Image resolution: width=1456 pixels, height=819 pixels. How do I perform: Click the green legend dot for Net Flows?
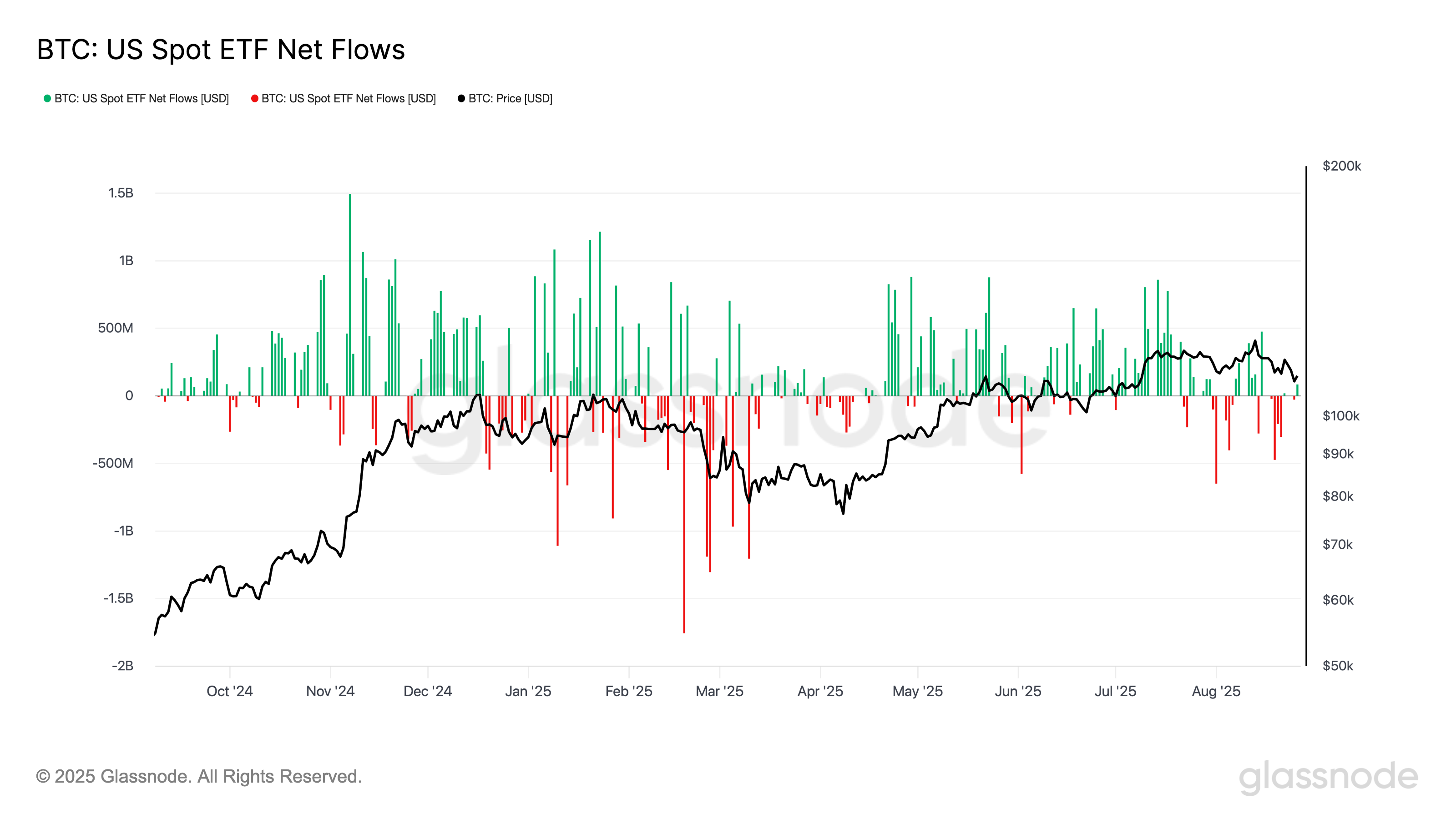point(47,98)
